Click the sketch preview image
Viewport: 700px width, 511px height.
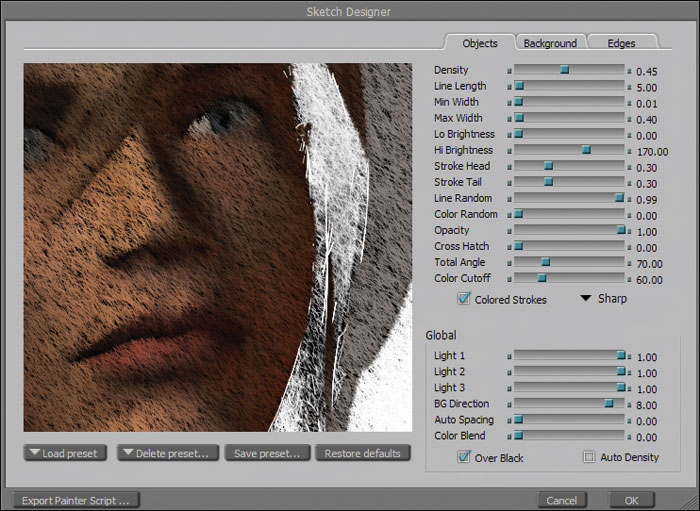(218, 247)
